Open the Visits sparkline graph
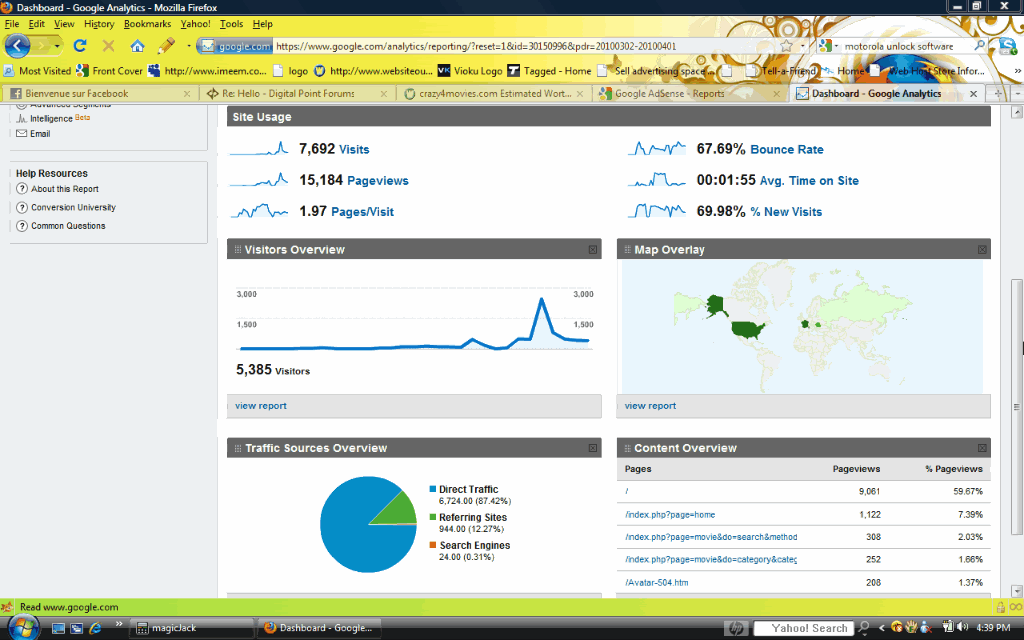This screenshot has width=1024, height=640. click(259, 149)
